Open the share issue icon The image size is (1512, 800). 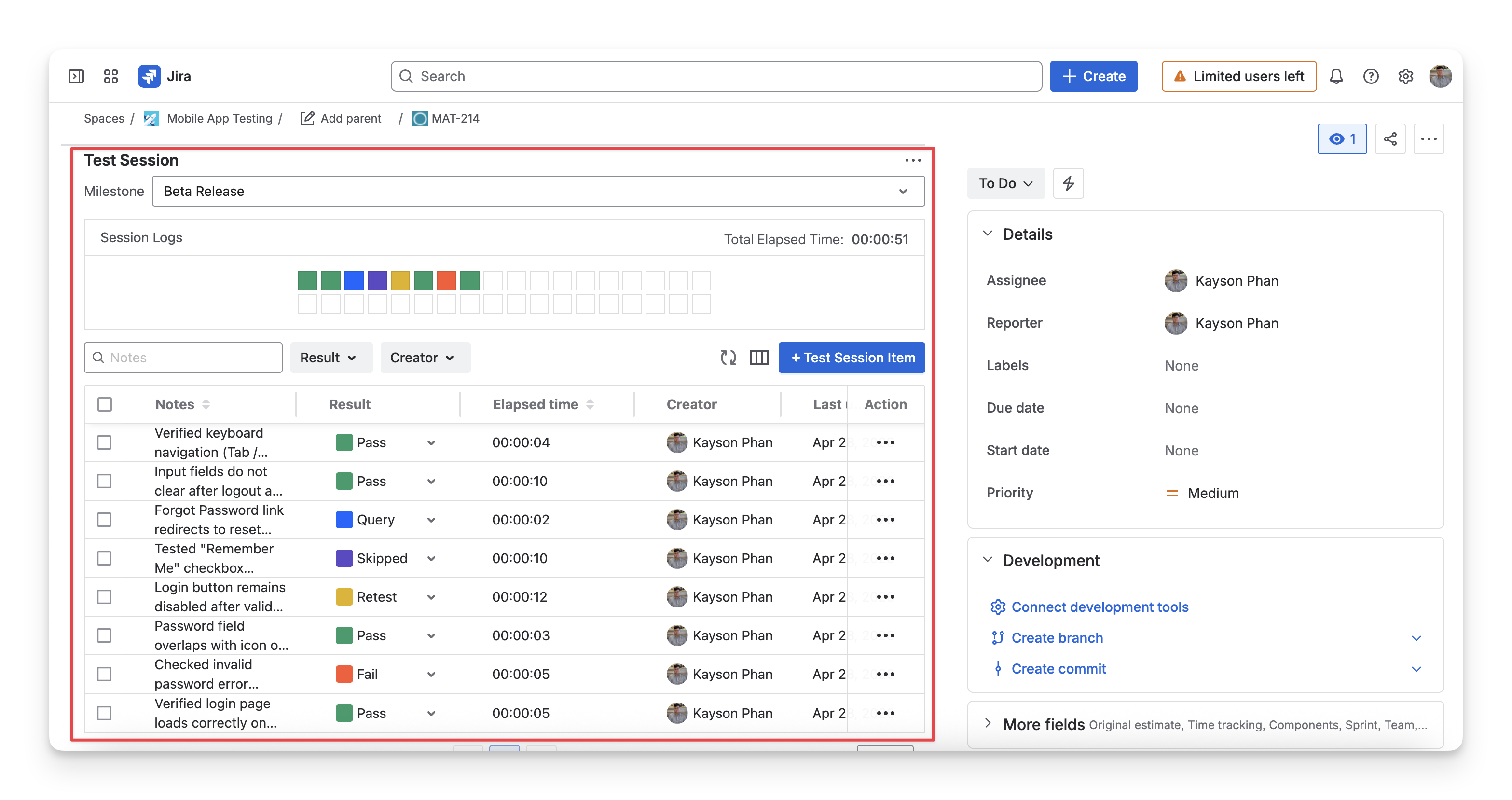pyautogui.click(x=1390, y=139)
